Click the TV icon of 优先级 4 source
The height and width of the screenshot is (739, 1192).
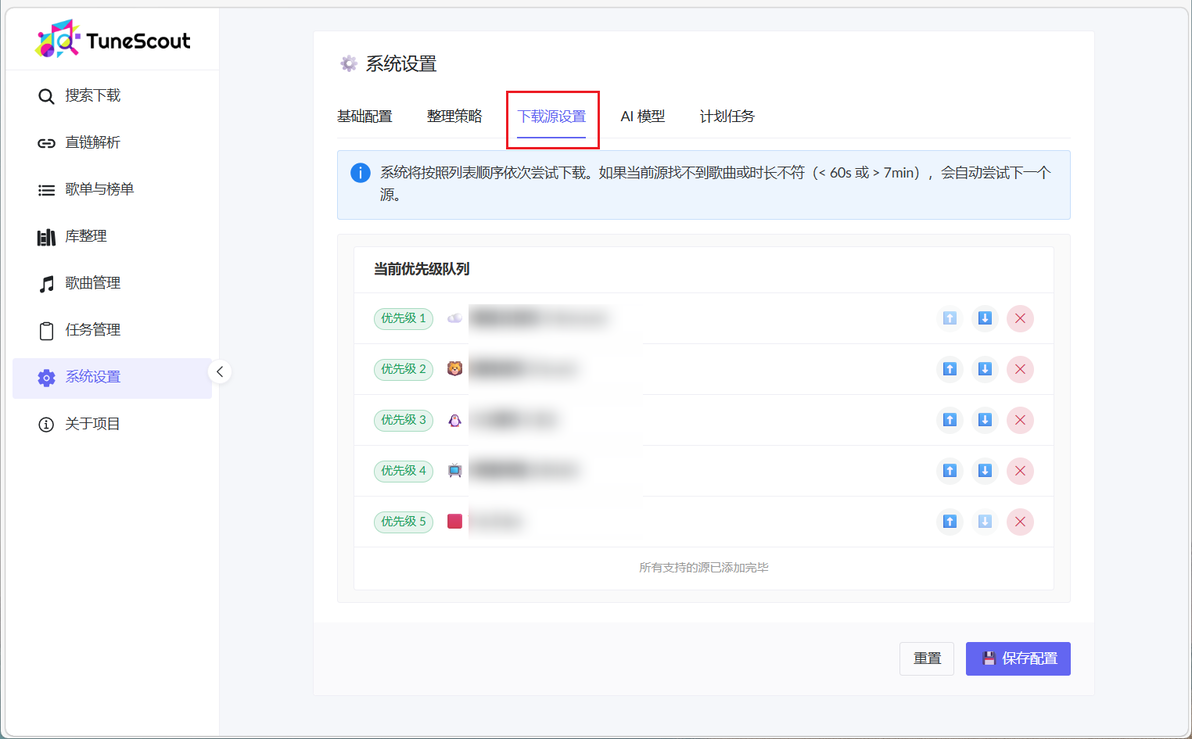tap(455, 471)
